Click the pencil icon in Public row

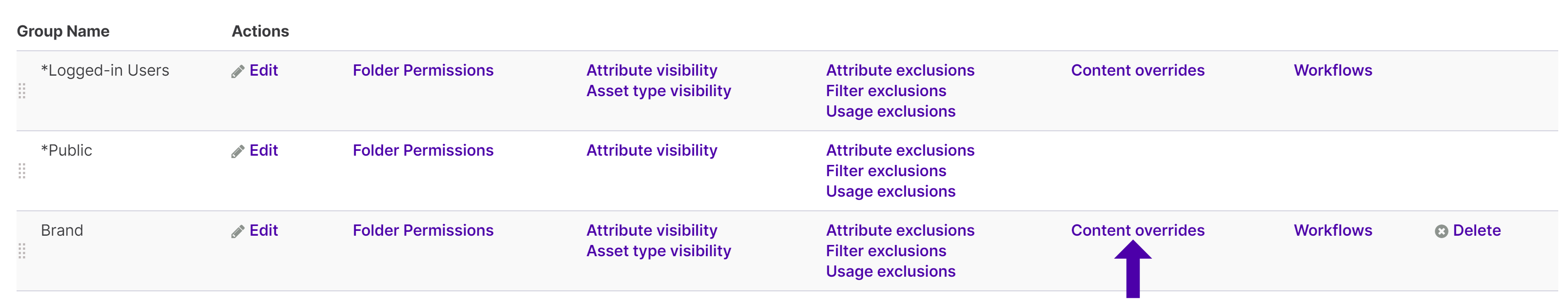pos(237,151)
